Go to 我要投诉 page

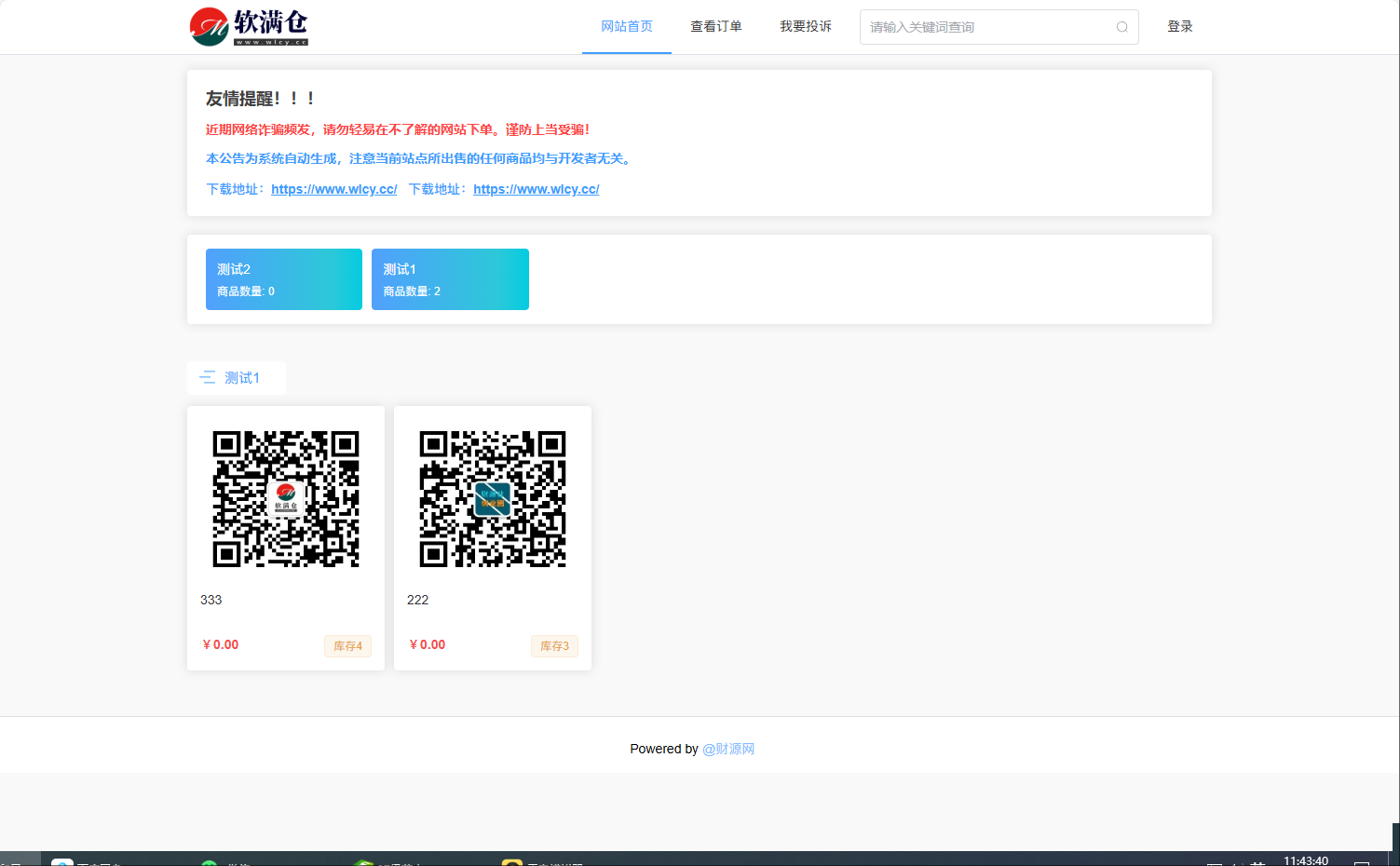pos(805,27)
